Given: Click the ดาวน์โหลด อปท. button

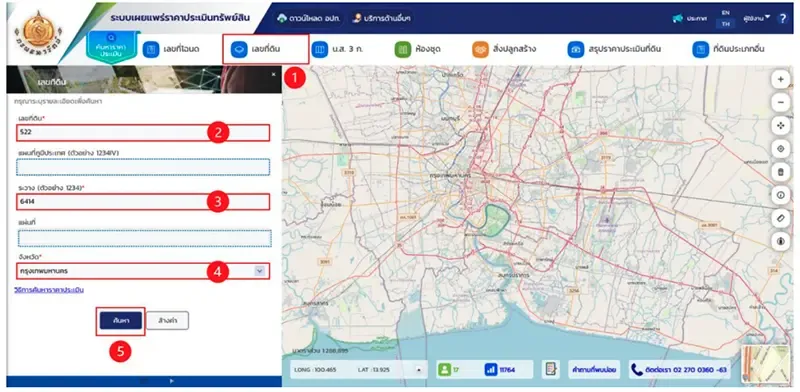Looking at the screenshot, I should 309,18.
